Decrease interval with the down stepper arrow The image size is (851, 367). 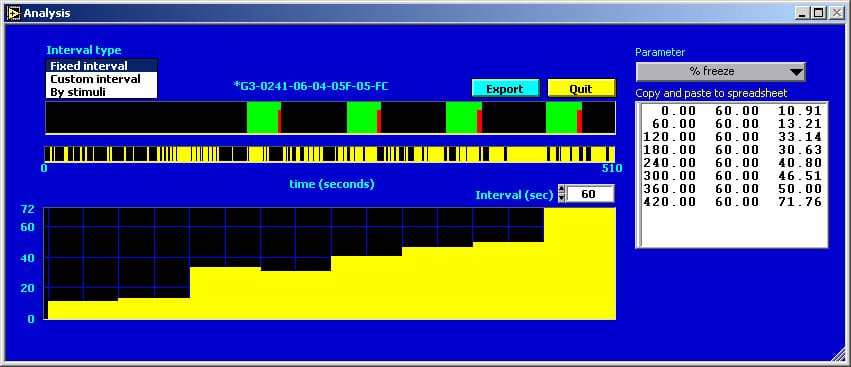[562, 198]
